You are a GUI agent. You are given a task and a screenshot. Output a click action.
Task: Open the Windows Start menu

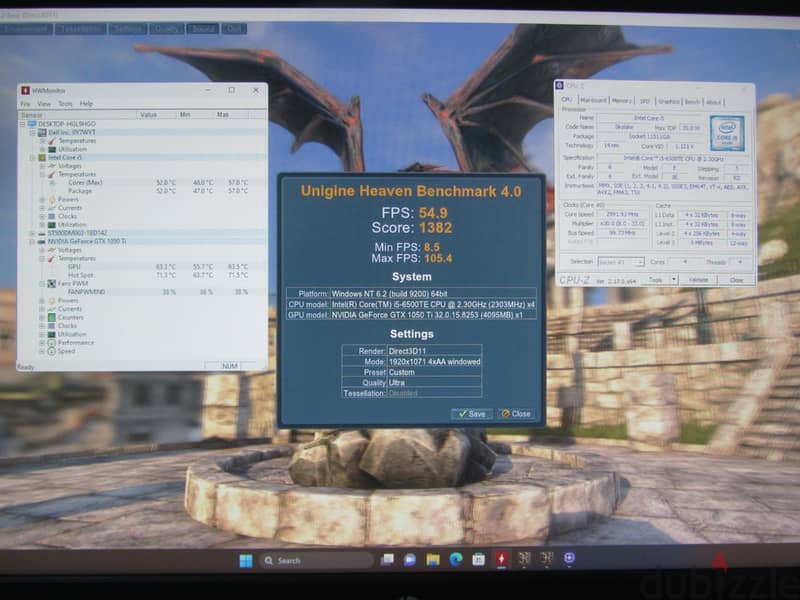tap(246, 560)
